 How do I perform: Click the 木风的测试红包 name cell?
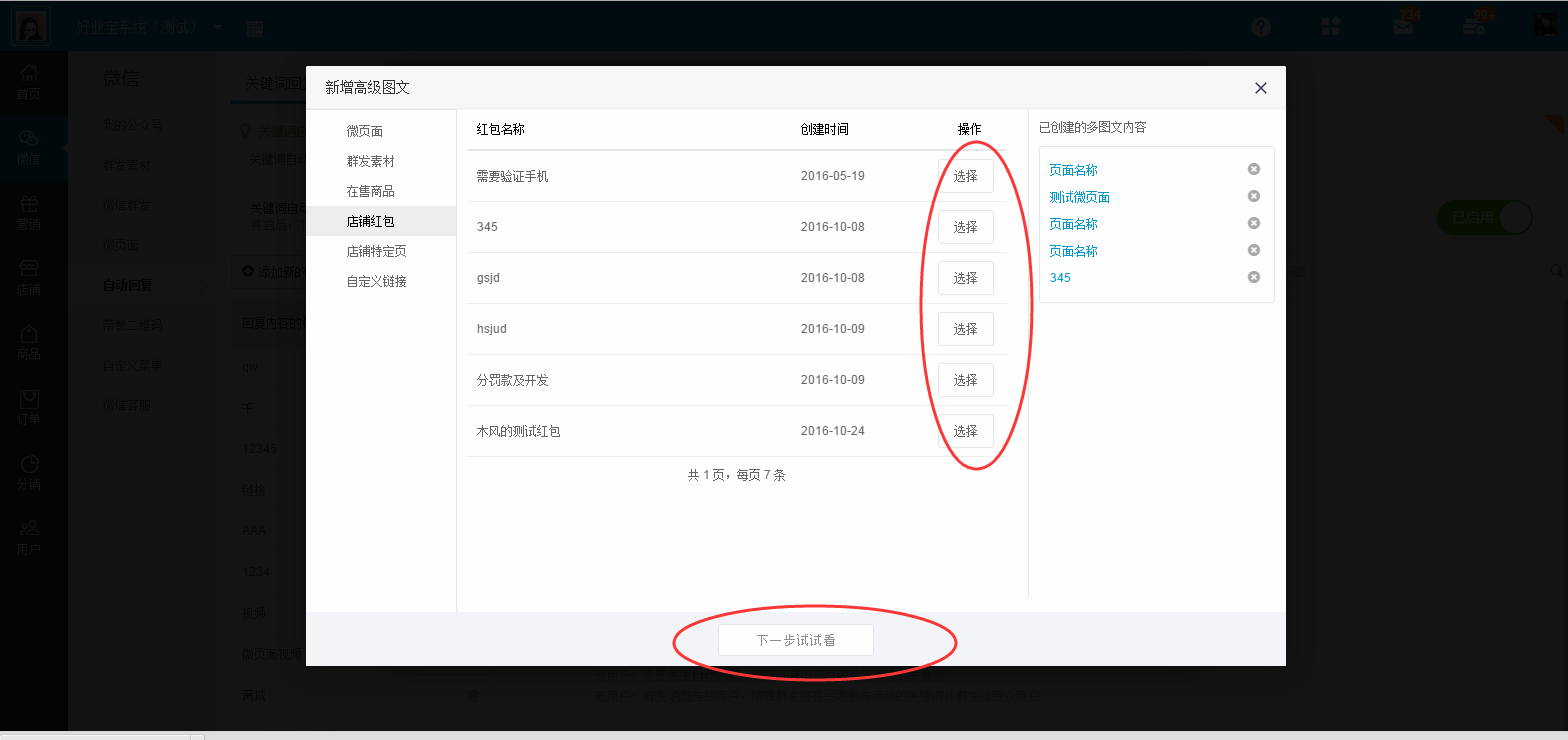click(x=519, y=431)
